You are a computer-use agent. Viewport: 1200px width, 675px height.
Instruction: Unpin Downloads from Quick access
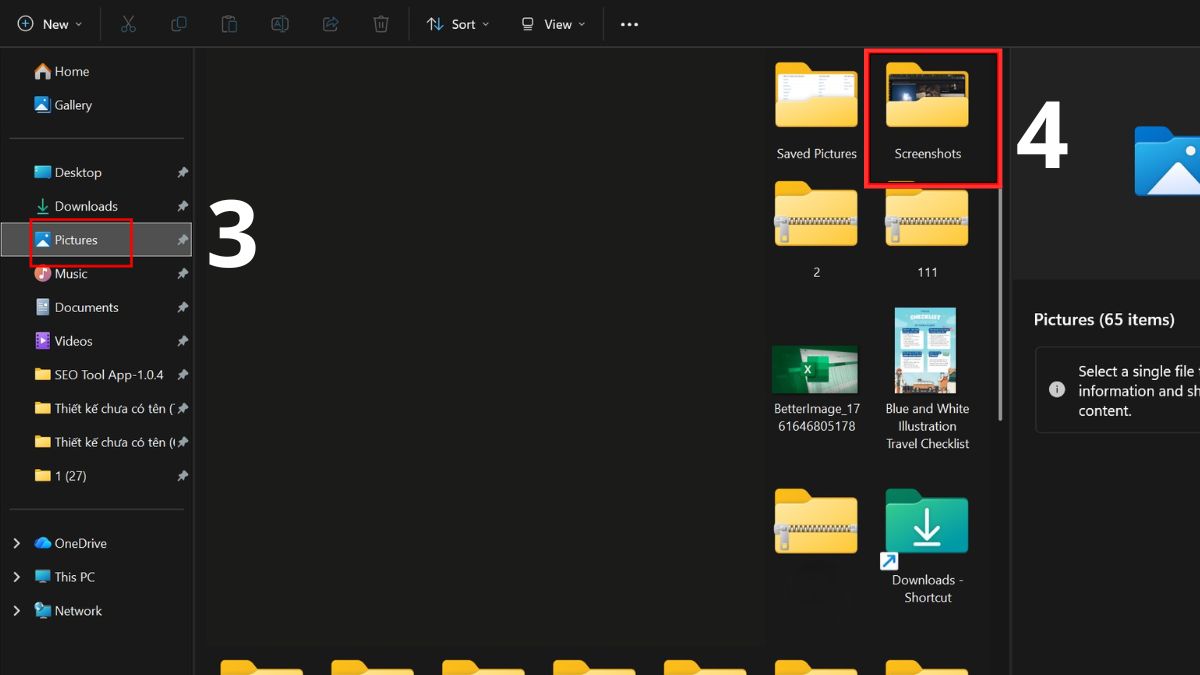click(x=182, y=206)
